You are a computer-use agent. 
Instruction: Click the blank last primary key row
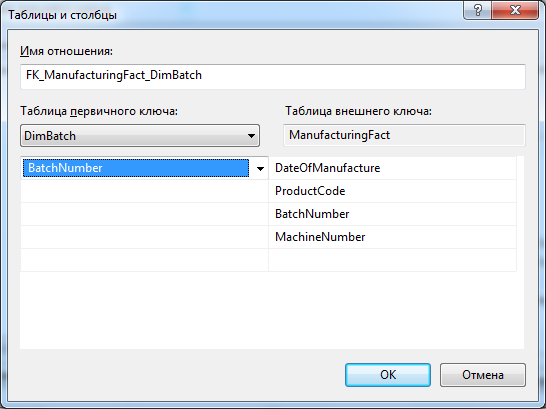click(x=145, y=260)
